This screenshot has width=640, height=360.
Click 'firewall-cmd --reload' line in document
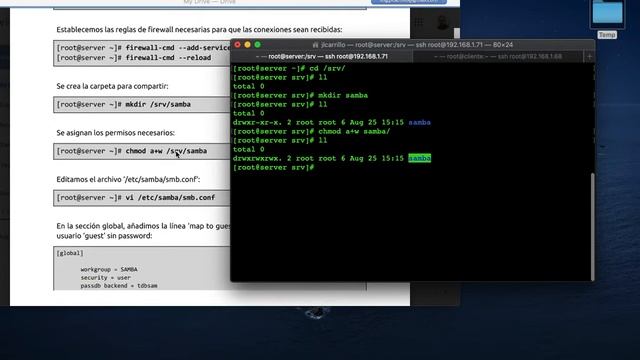click(134, 58)
